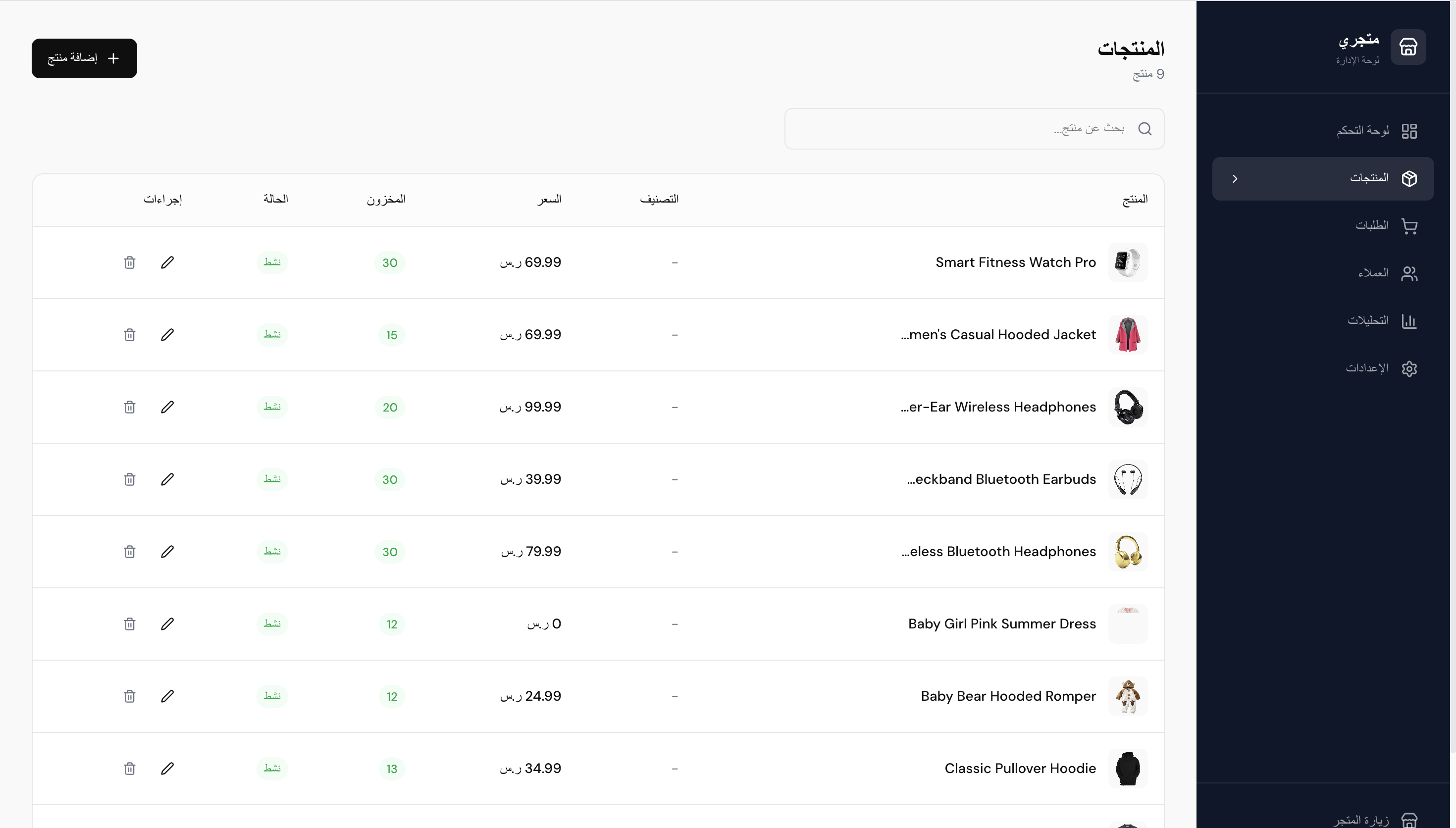The width and height of the screenshot is (1456, 828).
Task: Click the search magnifier icon
Action: 1144,129
